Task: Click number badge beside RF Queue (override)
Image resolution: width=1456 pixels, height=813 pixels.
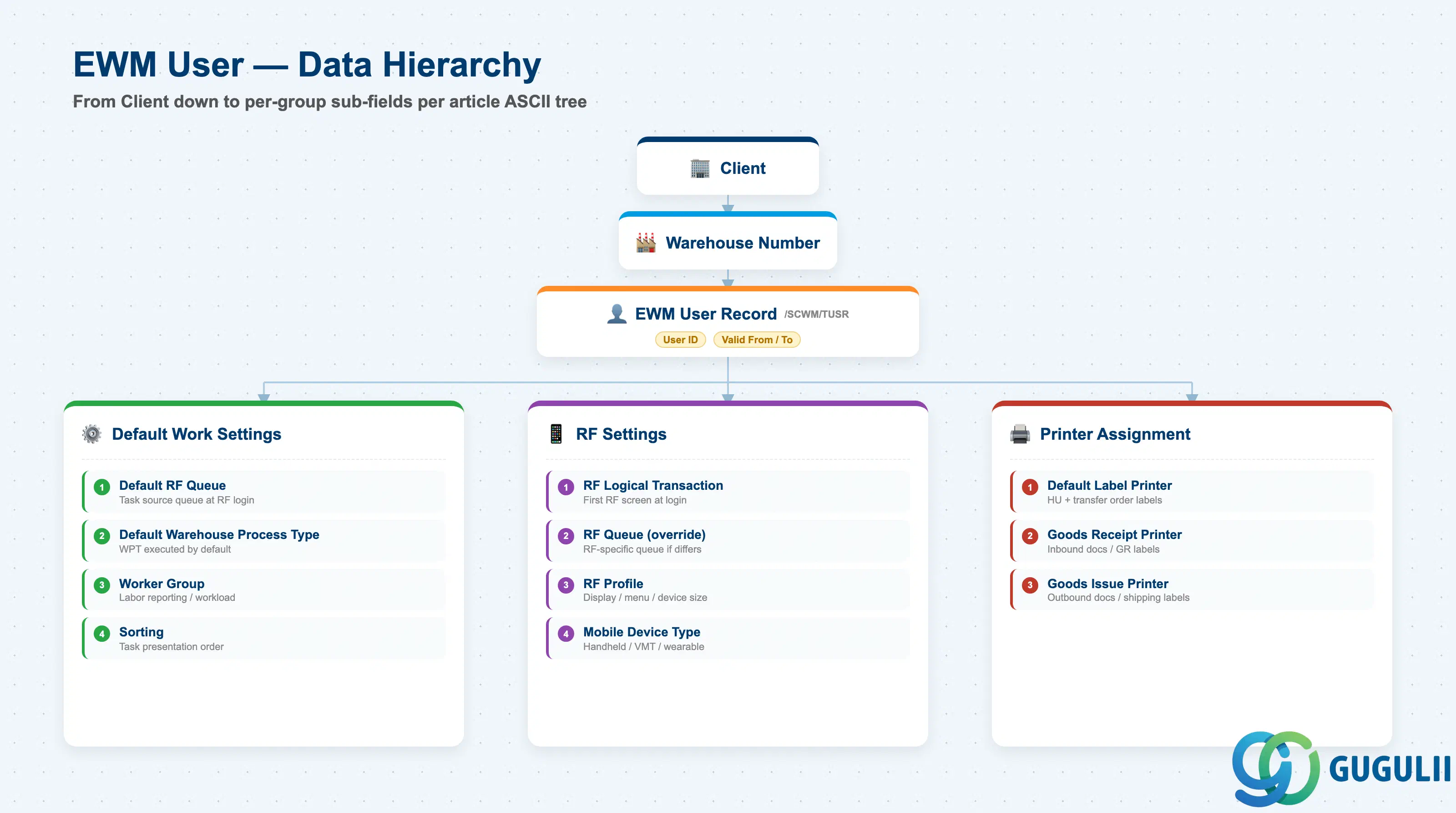Action: point(566,536)
